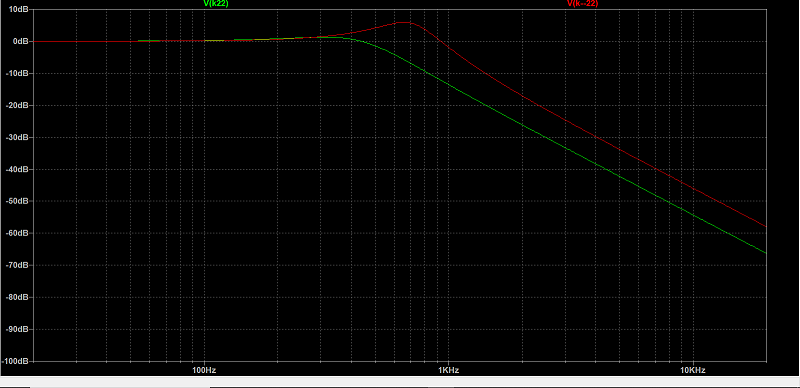Click the -30dB axis label

pos(17,137)
